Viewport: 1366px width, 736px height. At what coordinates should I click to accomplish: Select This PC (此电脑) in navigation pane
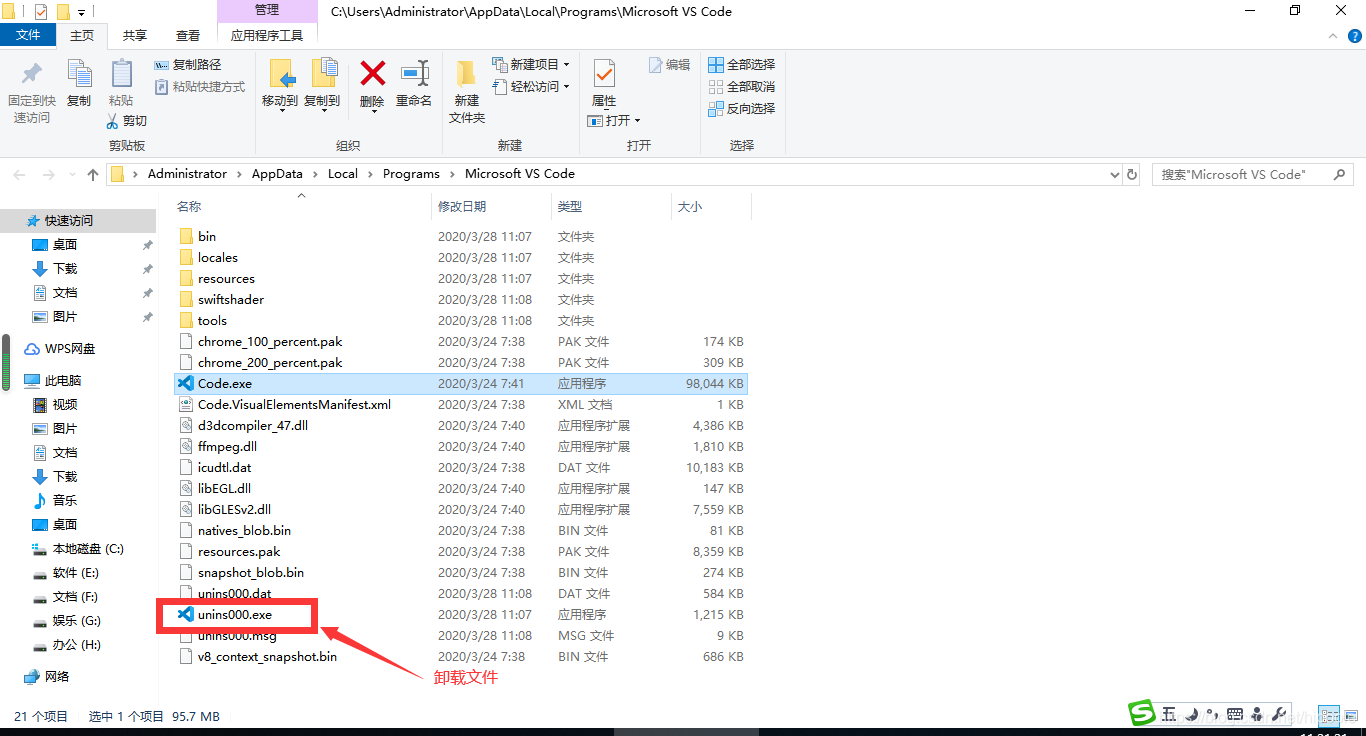point(63,381)
